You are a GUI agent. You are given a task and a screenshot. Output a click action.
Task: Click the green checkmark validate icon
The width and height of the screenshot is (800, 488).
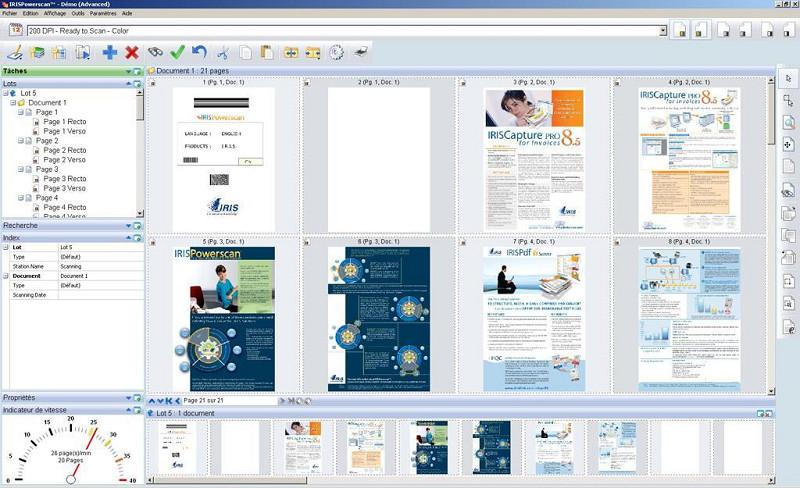177,52
